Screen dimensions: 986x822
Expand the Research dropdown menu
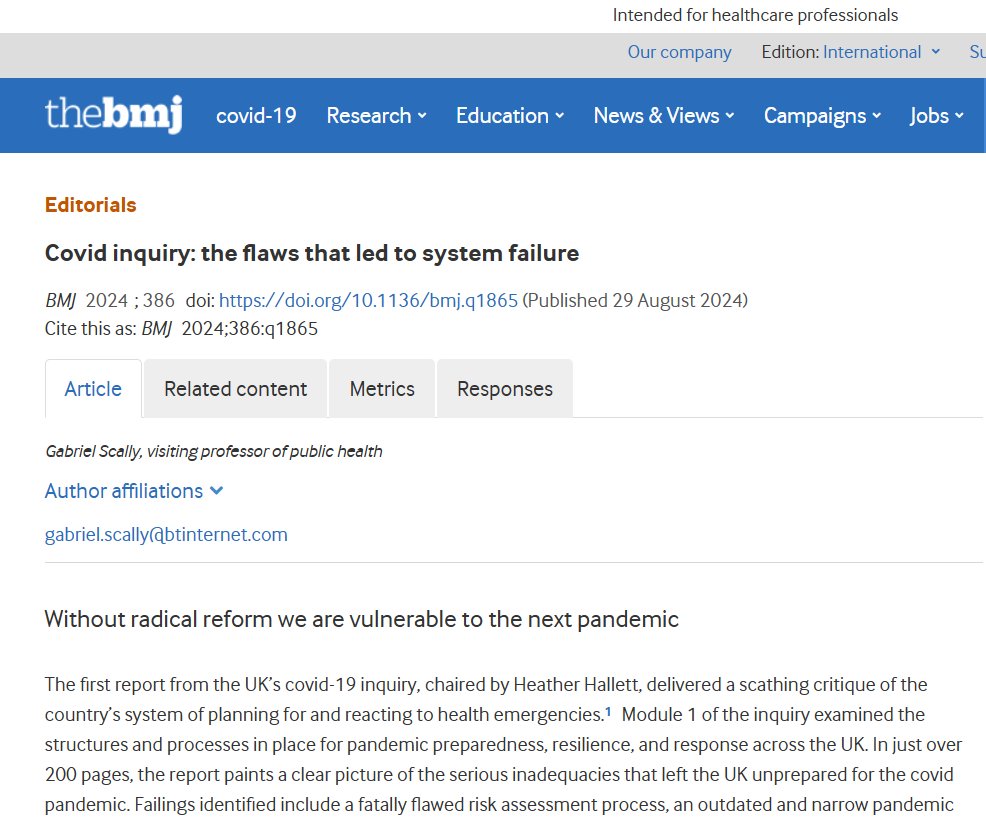pos(376,116)
